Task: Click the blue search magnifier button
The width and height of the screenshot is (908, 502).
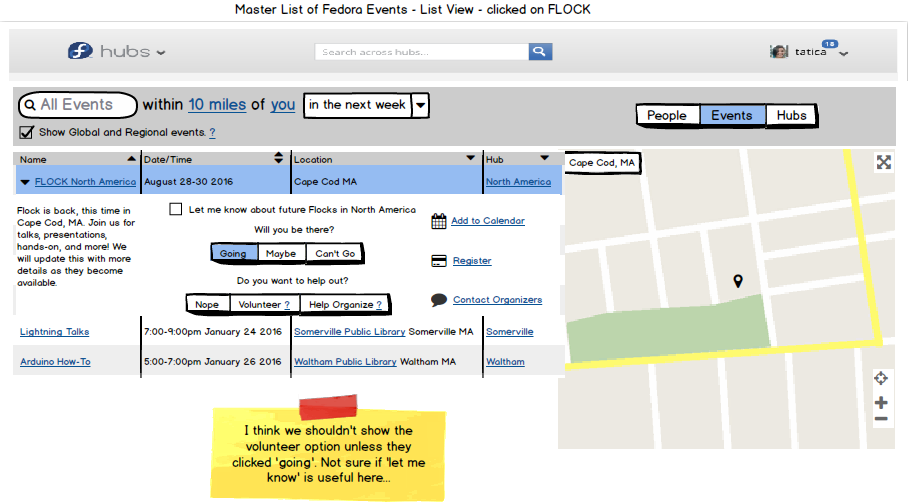Action: pyautogui.click(x=540, y=52)
